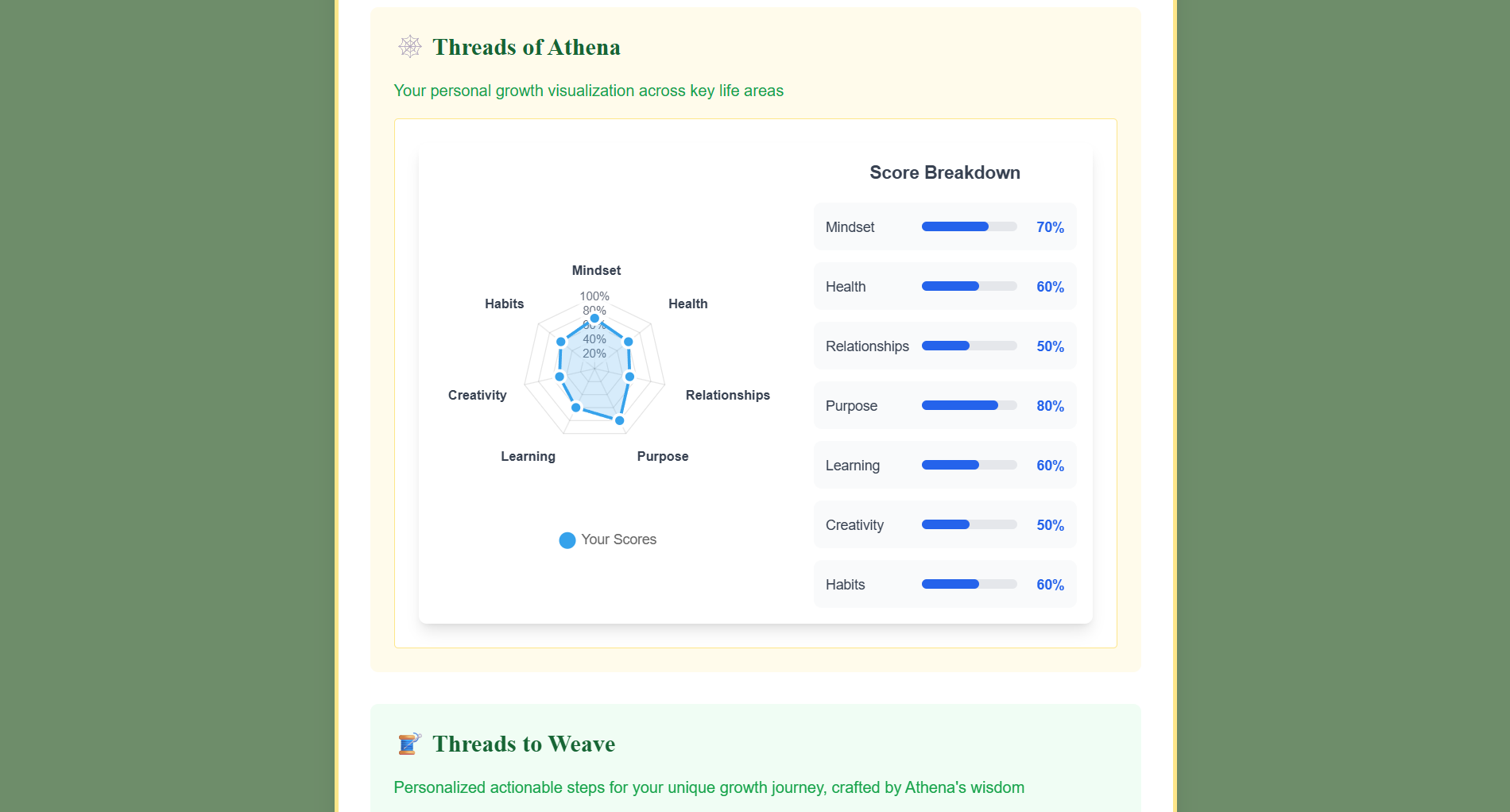The width and height of the screenshot is (1510, 812).
Task: Click the Threads of Athena heading
Action: click(x=526, y=47)
